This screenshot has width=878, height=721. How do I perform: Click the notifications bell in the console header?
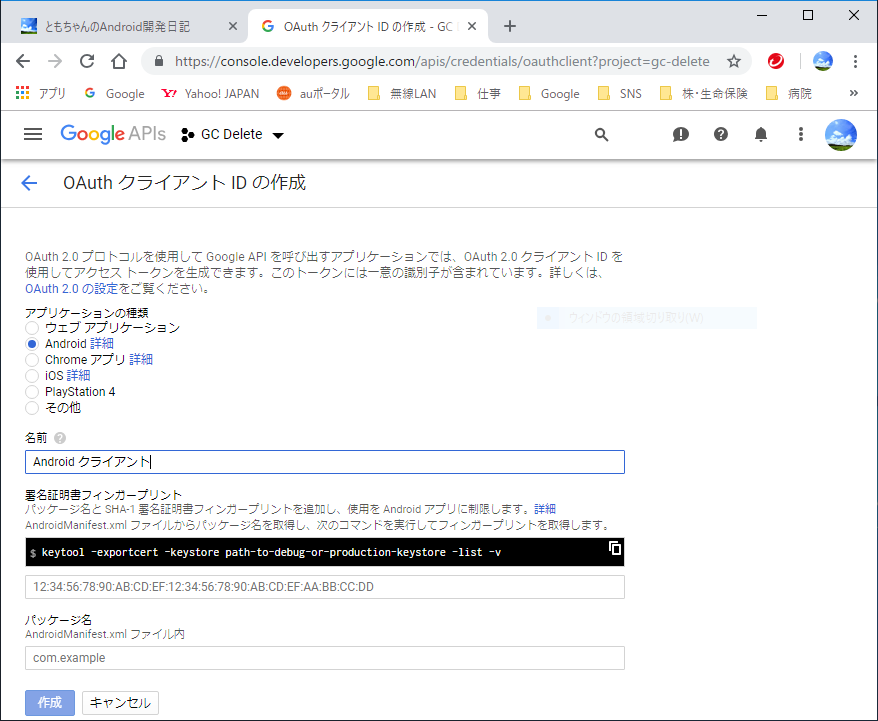click(761, 134)
